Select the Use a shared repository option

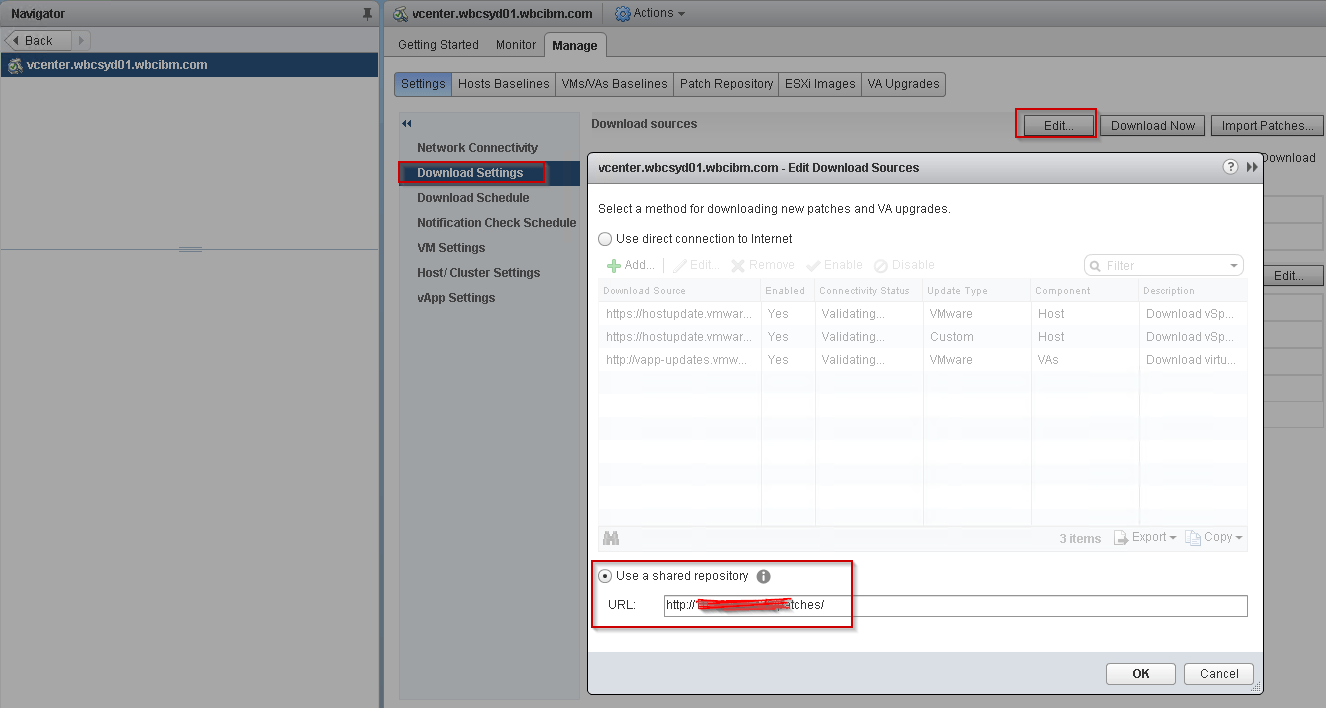click(605, 576)
